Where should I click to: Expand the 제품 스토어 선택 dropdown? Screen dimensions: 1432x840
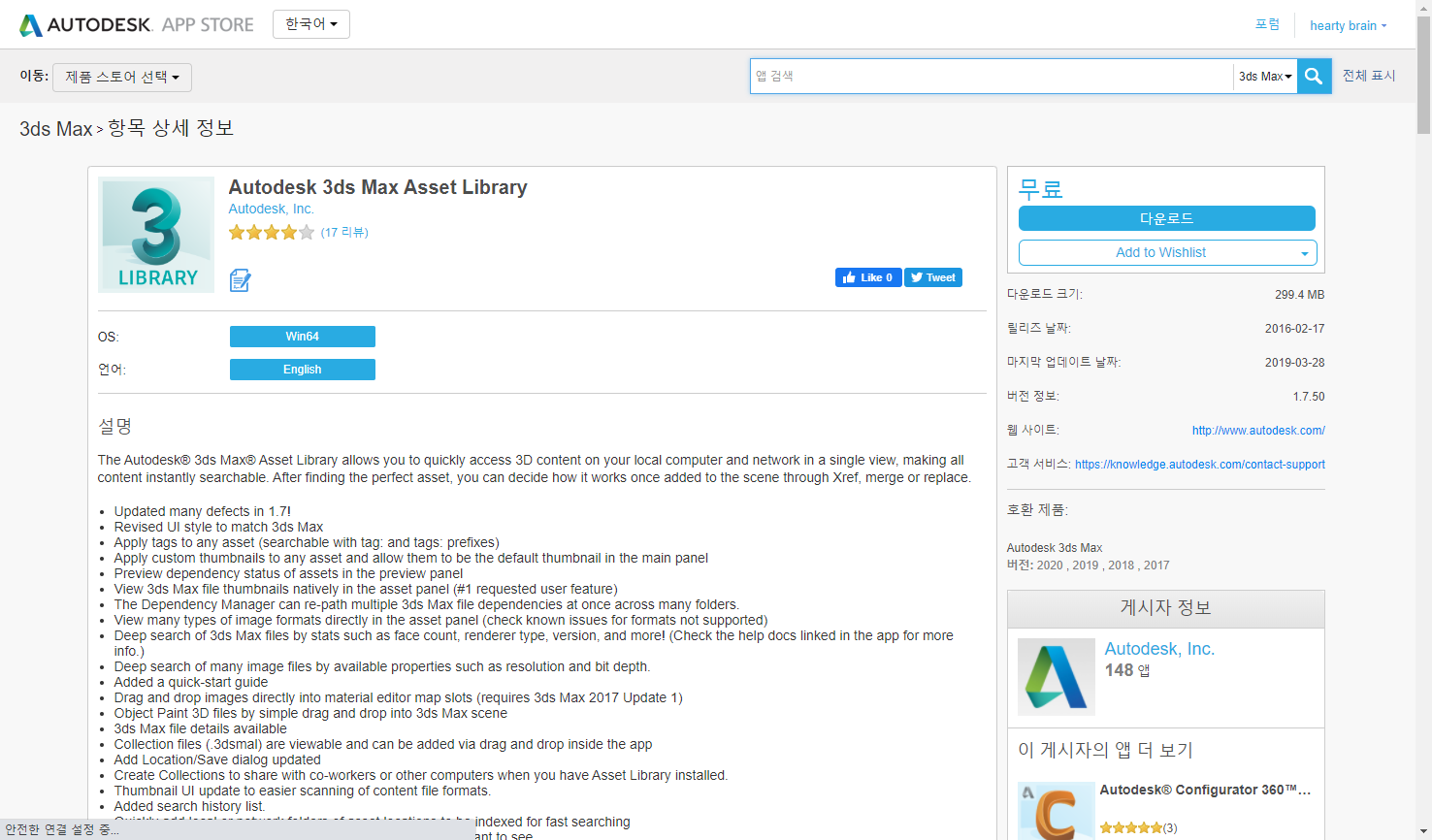tap(122, 77)
